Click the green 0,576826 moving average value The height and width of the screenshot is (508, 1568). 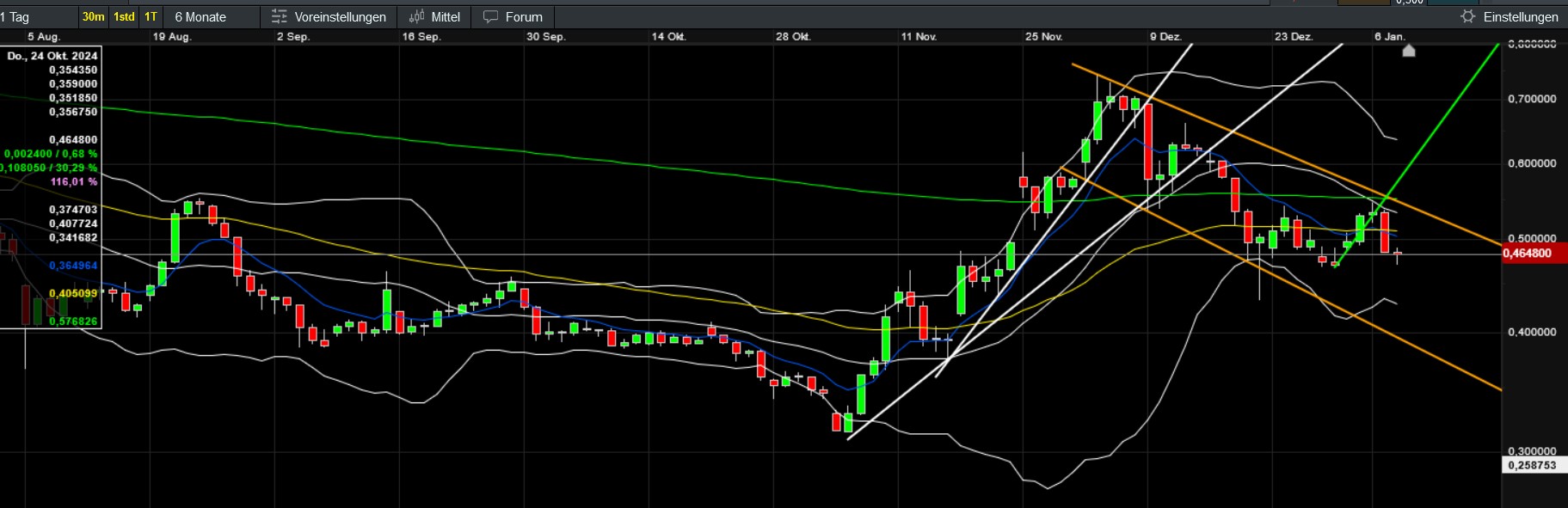[73, 321]
